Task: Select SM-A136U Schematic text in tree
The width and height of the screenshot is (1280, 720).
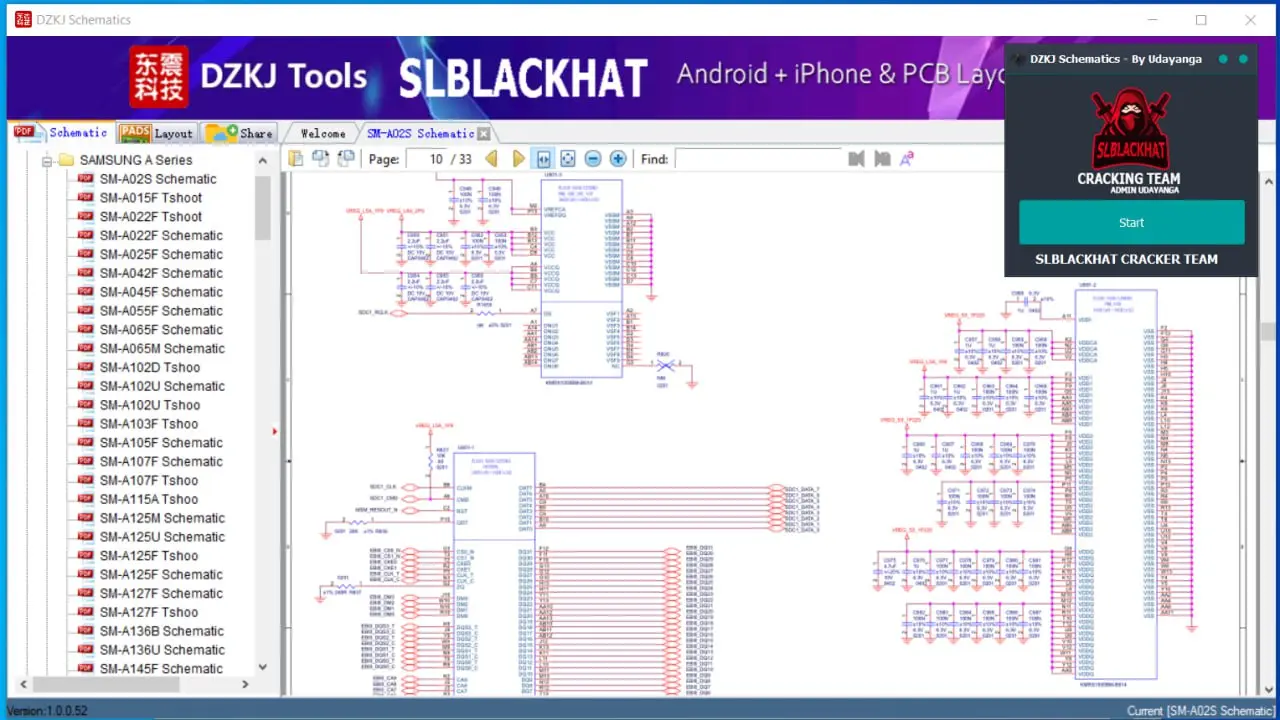Action: [162, 650]
